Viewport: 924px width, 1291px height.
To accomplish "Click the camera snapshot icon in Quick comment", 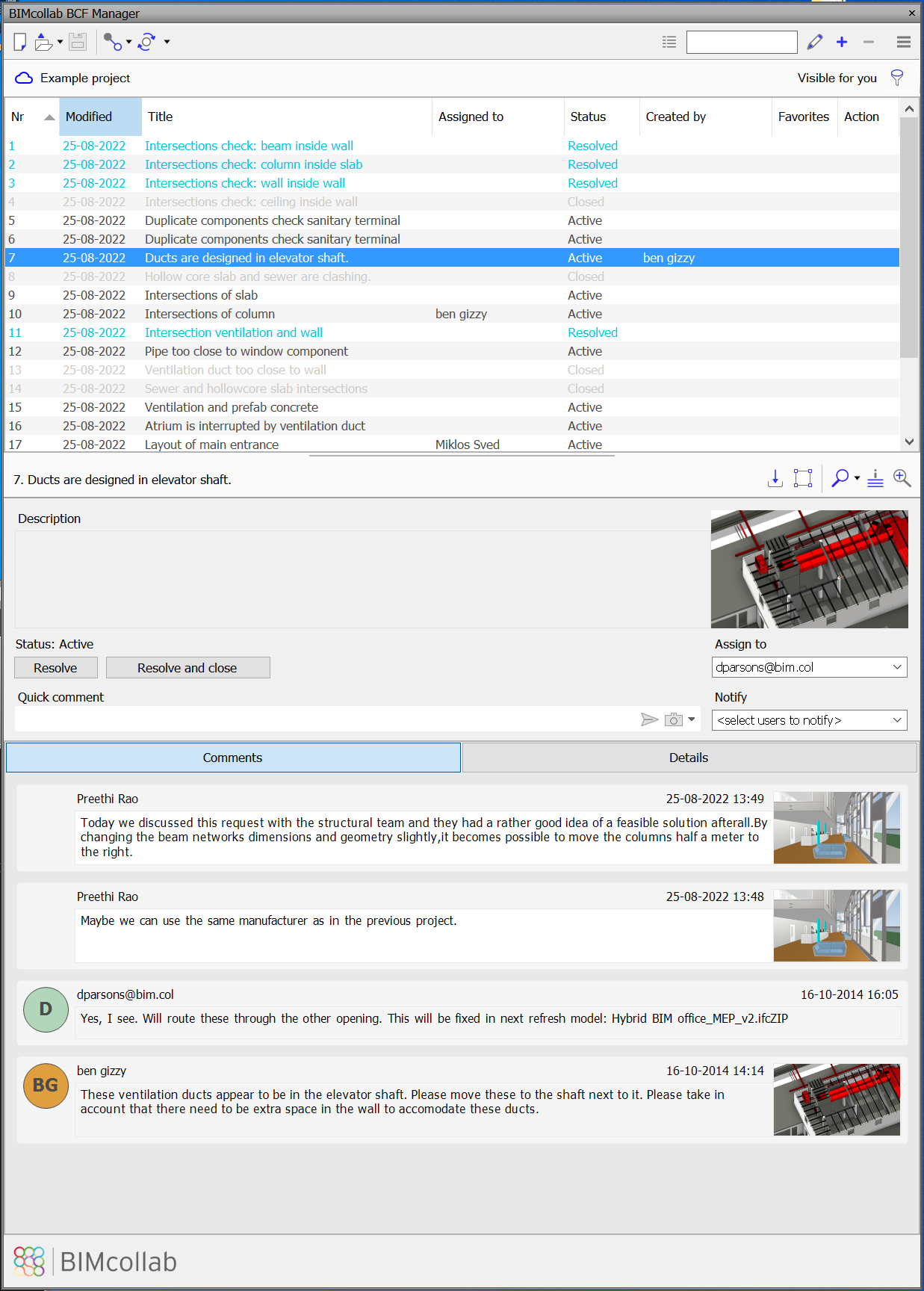I will (674, 719).
